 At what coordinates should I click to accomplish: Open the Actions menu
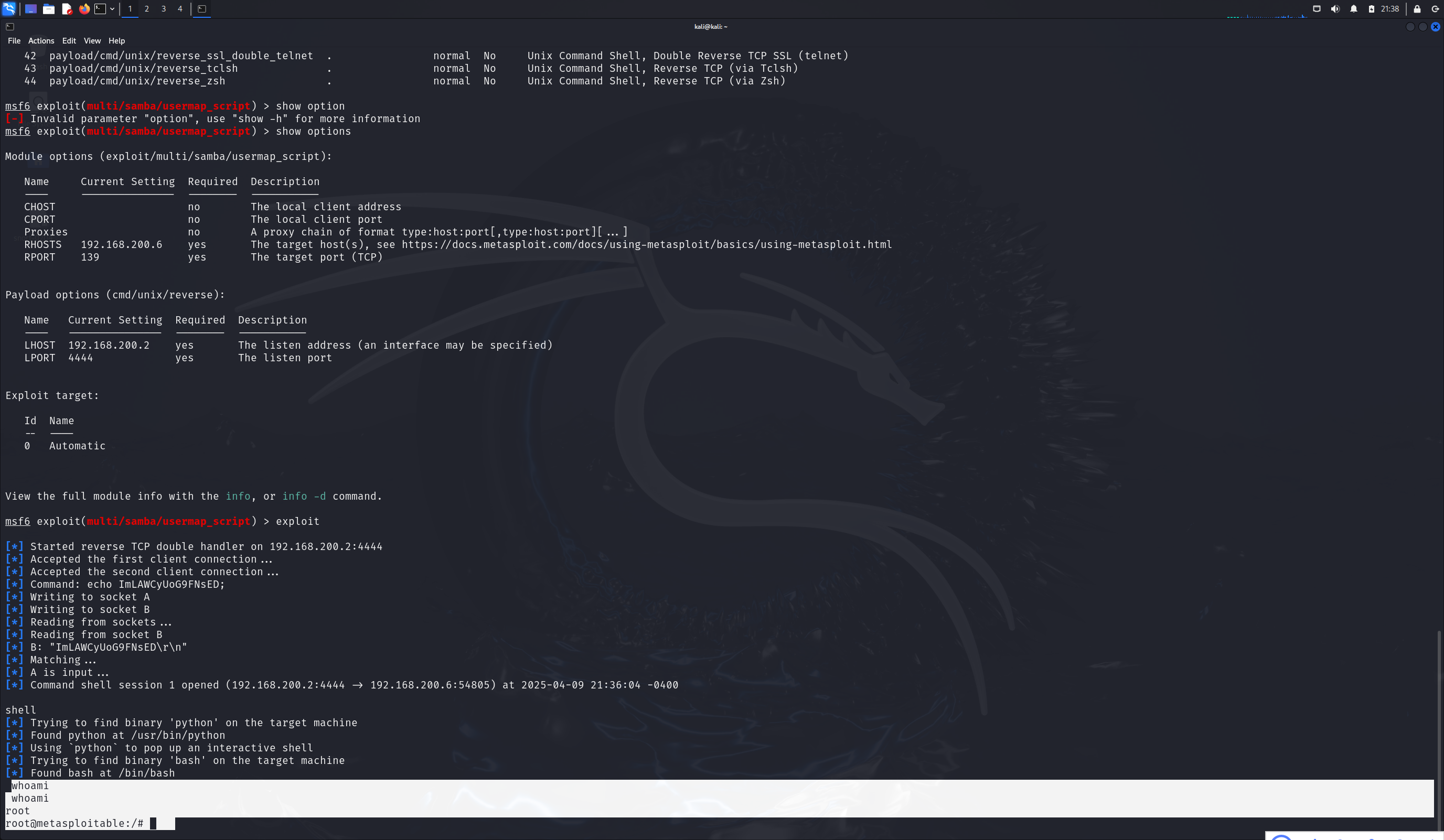[x=41, y=41]
